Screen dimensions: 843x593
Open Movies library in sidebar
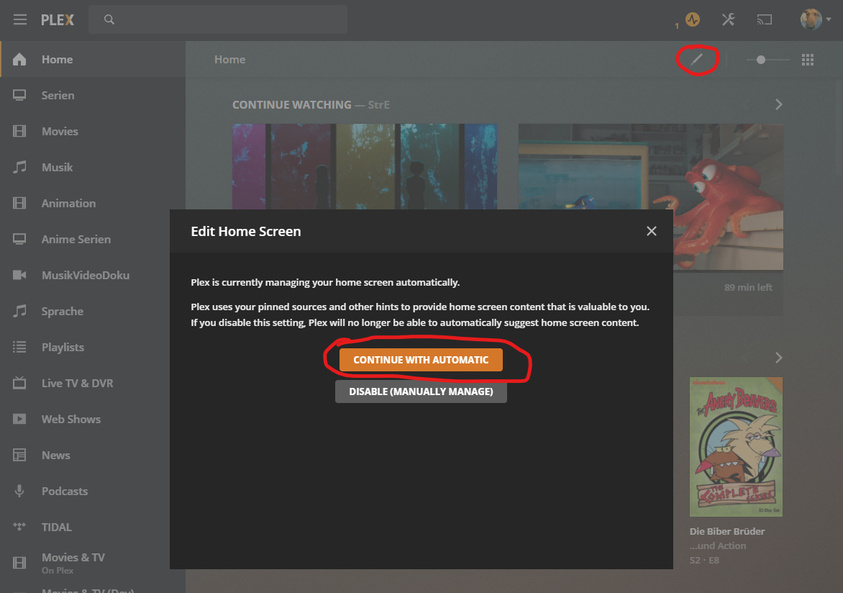tap(92, 131)
